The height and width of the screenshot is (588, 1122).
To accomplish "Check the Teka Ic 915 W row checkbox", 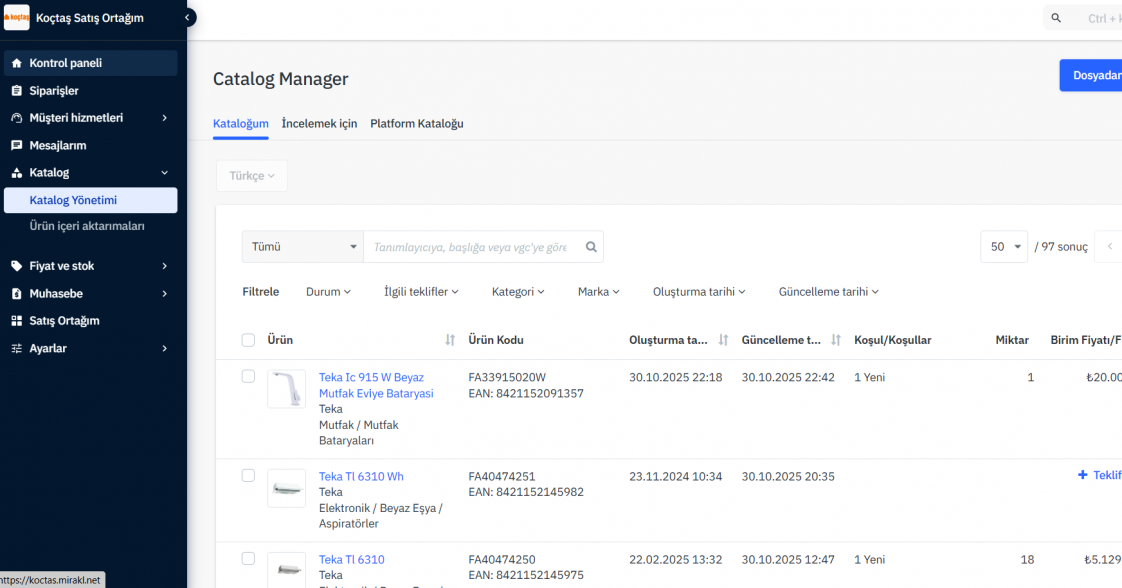I will point(249,377).
